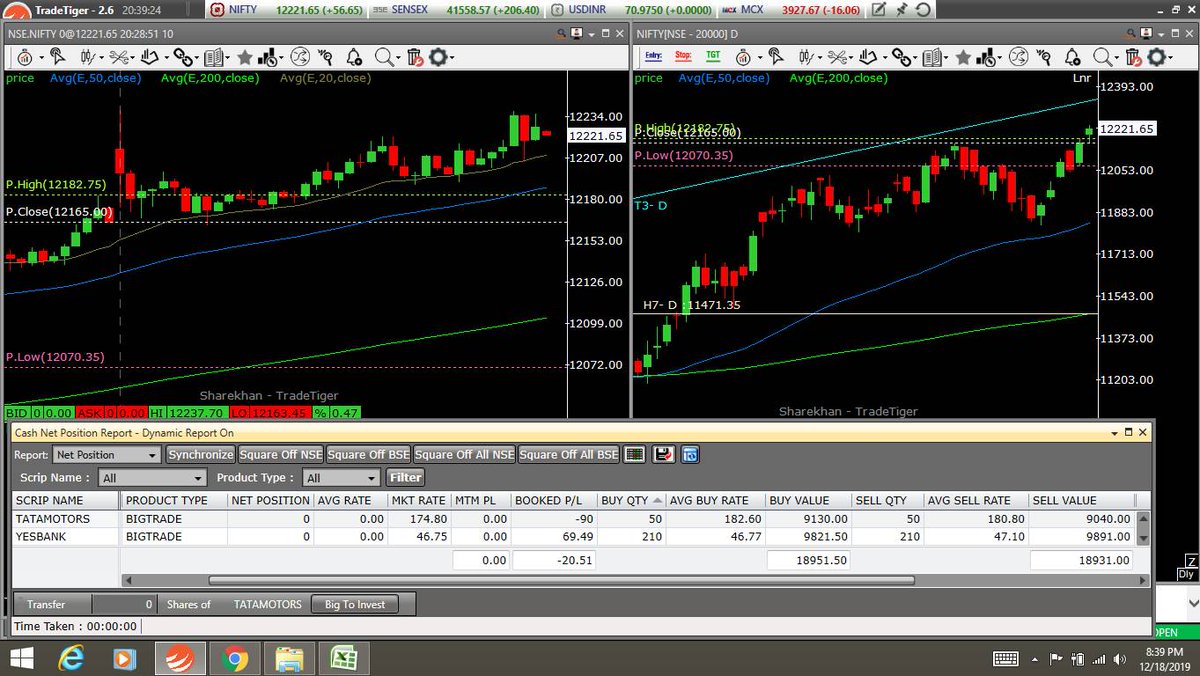Click the Transfer shares quantity input field
The height and width of the screenshot is (676, 1200).
124,604
